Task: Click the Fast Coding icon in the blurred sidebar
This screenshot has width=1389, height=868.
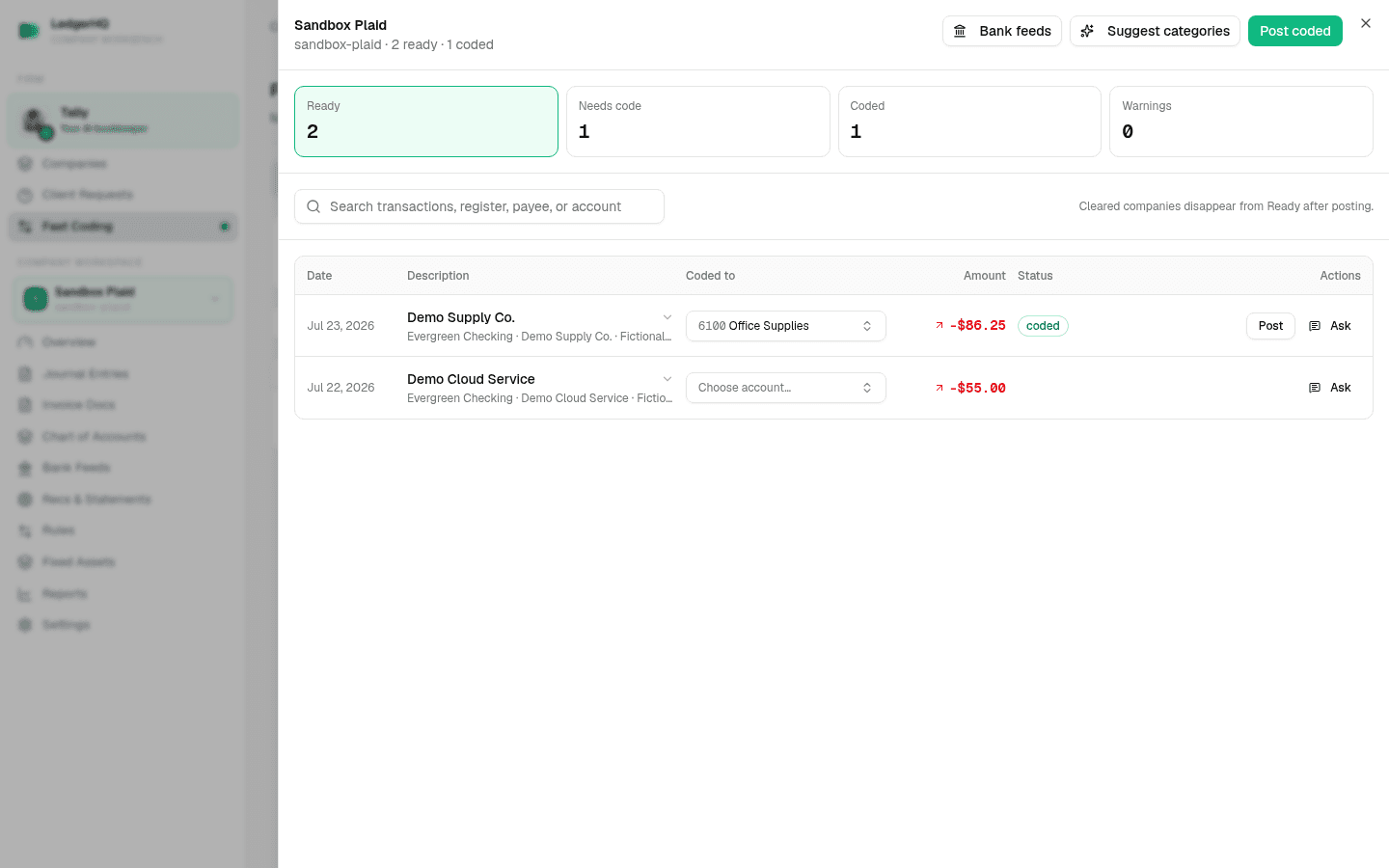Action: point(26,227)
